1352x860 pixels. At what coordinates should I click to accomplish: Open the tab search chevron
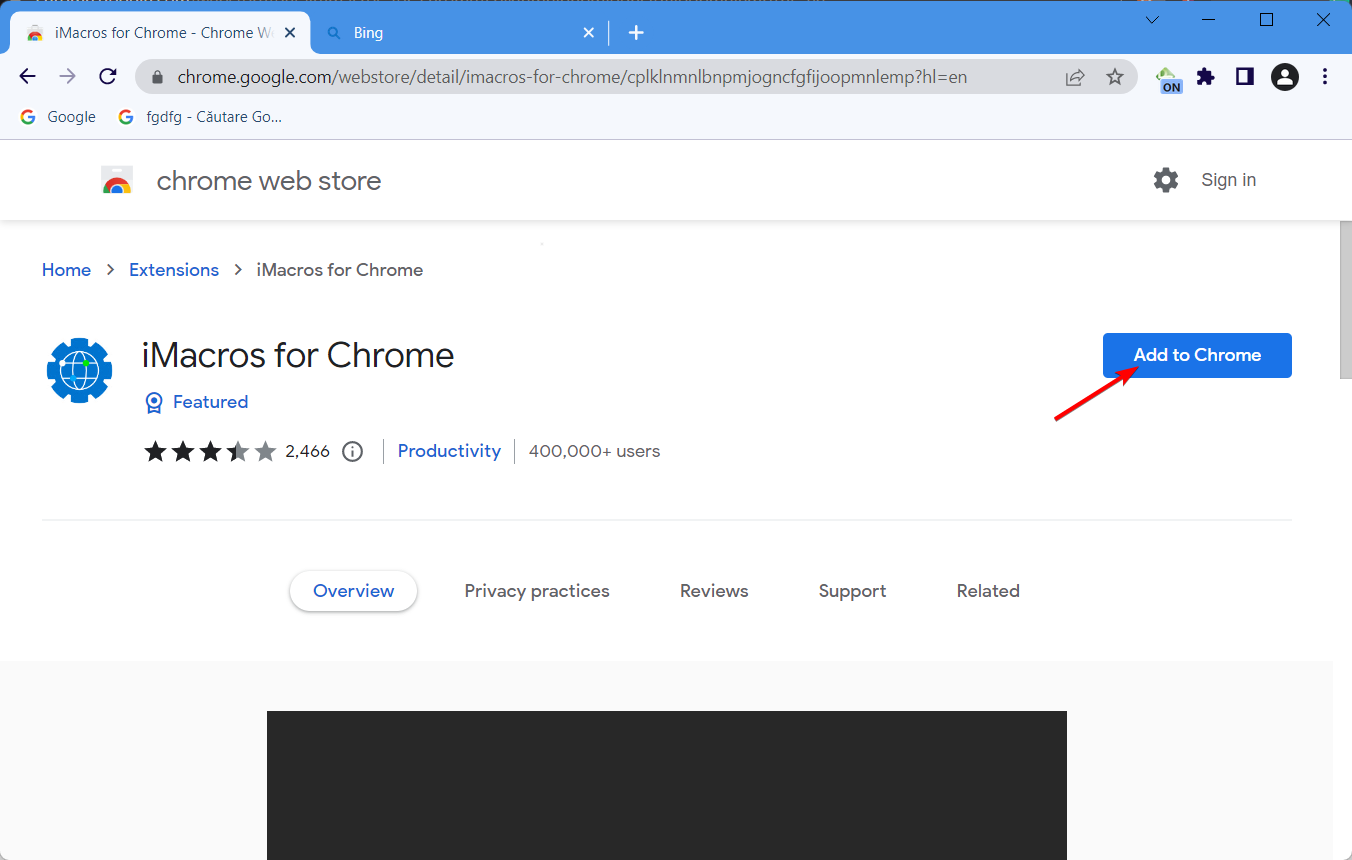coord(1153,20)
